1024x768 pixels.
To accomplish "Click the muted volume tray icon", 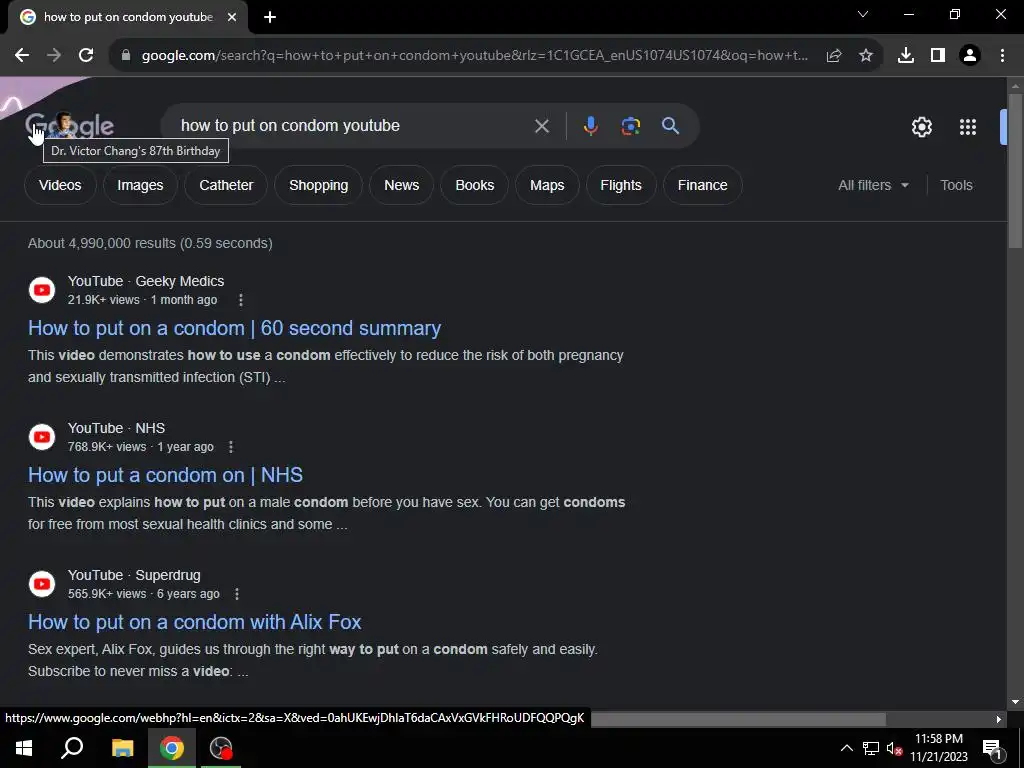I will 894,749.
